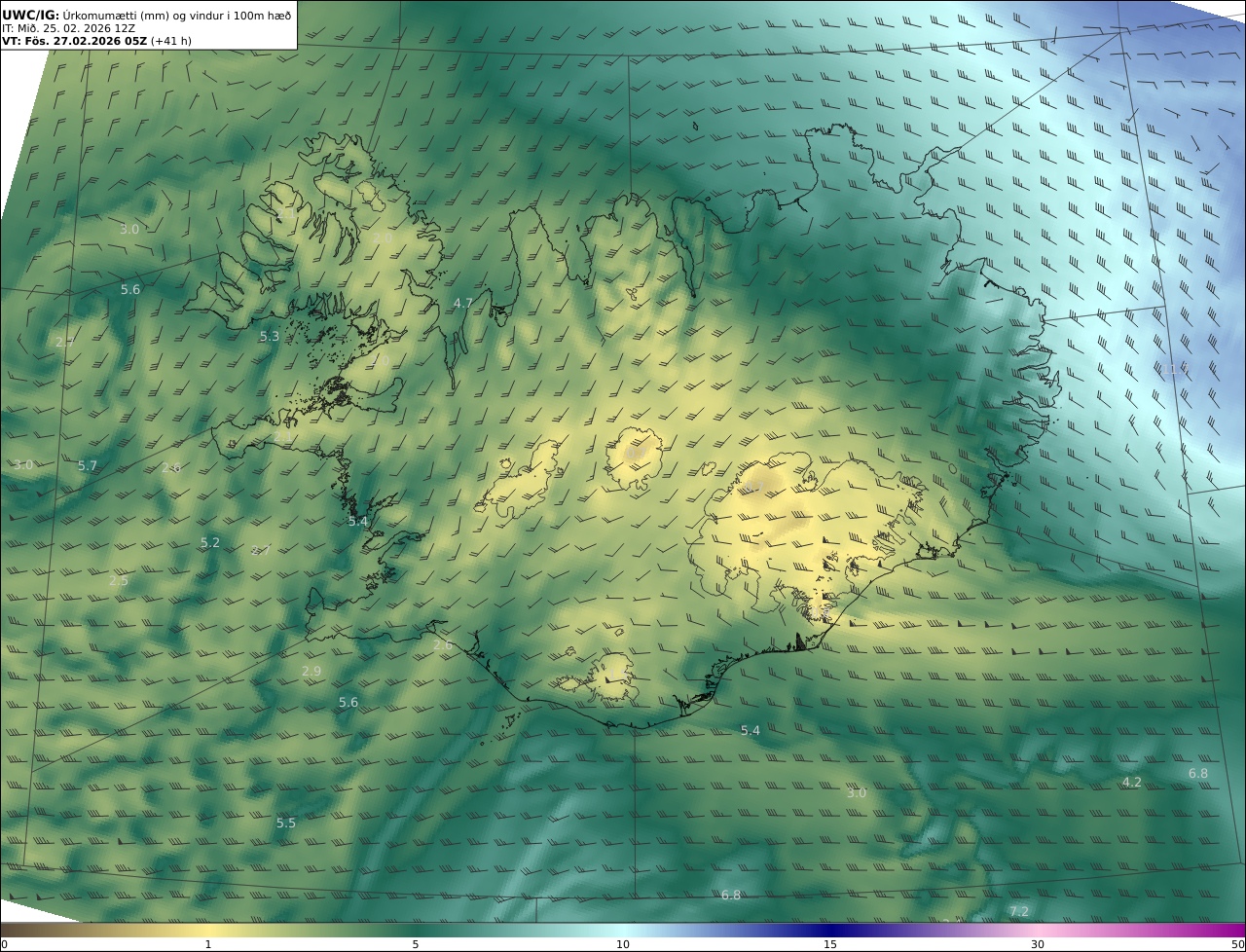The width and height of the screenshot is (1246, 952).
Task: Click the 5.3 value label on the map
Action: [270, 337]
